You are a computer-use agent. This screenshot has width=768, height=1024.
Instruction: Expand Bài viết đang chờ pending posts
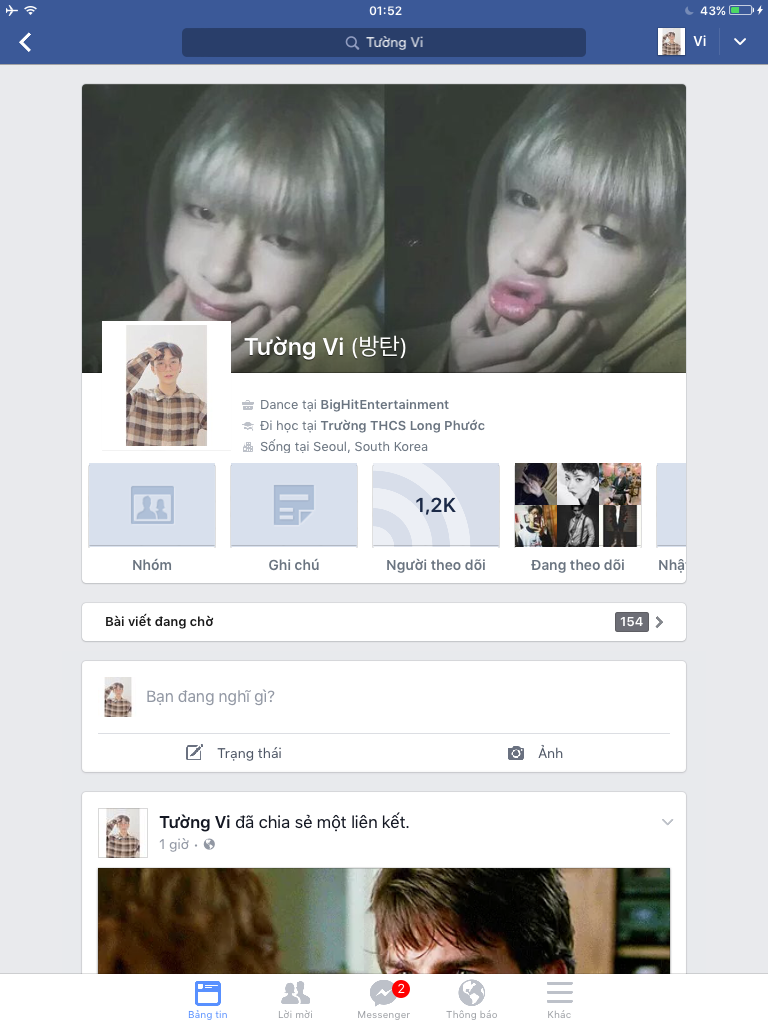pyautogui.click(x=384, y=622)
